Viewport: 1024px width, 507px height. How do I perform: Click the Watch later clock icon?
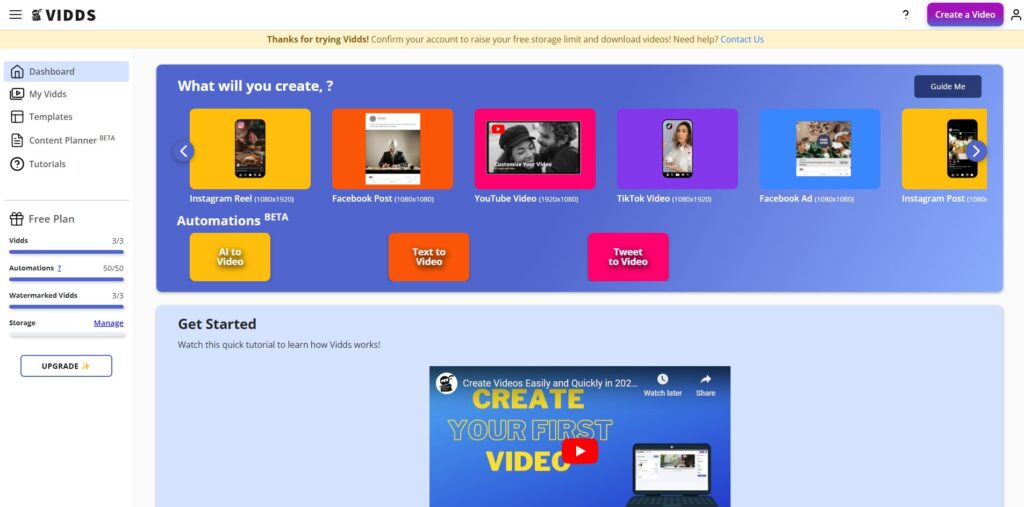(x=662, y=380)
